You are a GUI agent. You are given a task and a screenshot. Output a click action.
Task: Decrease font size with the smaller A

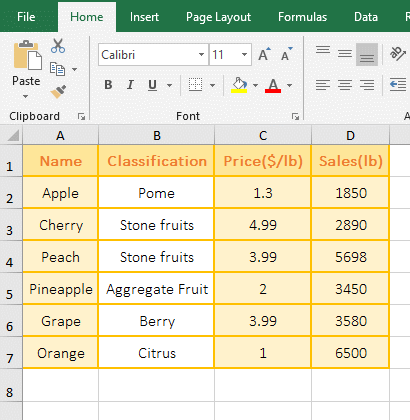click(286, 54)
